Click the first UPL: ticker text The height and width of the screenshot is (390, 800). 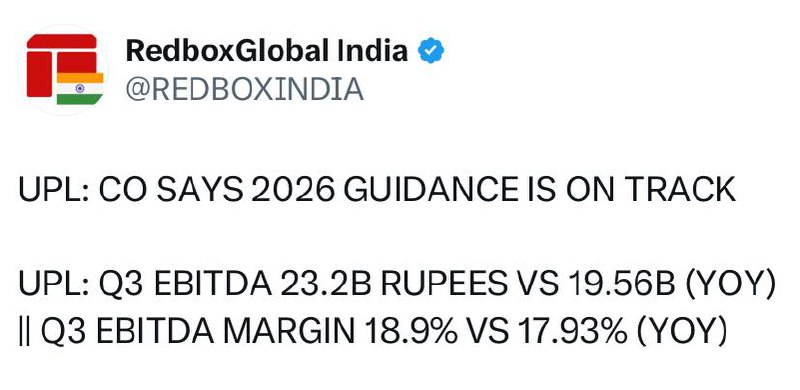coord(54,190)
